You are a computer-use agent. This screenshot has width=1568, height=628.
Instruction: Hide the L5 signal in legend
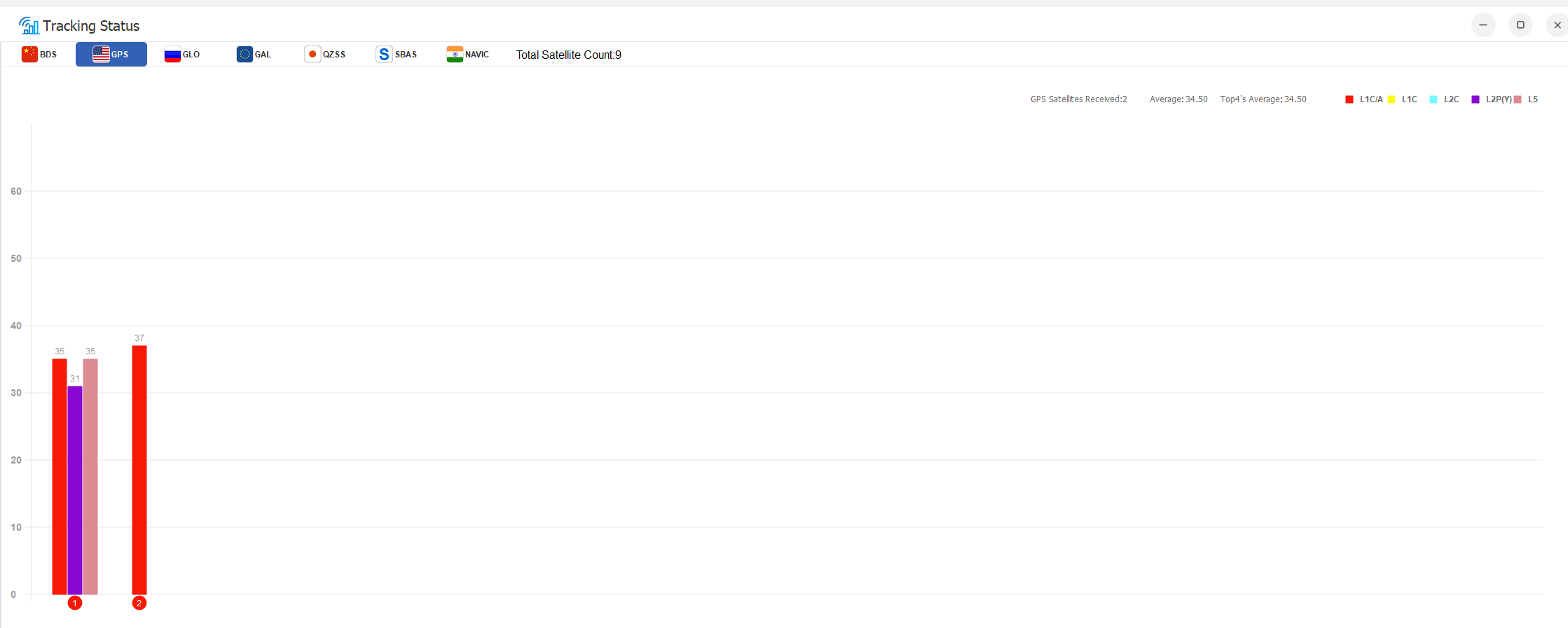pyautogui.click(x=1526, y=99)
